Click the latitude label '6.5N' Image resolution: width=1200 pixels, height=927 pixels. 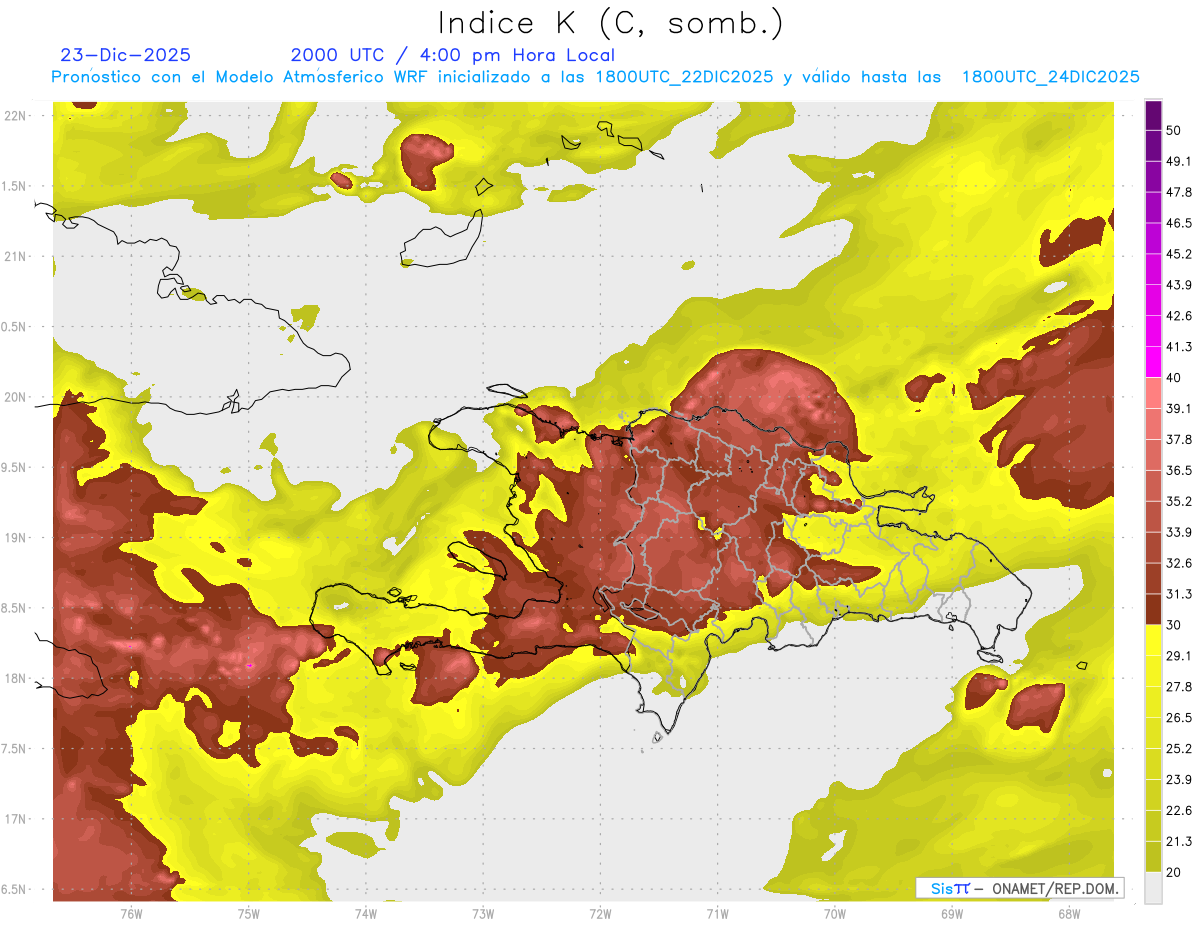point(15,890)
